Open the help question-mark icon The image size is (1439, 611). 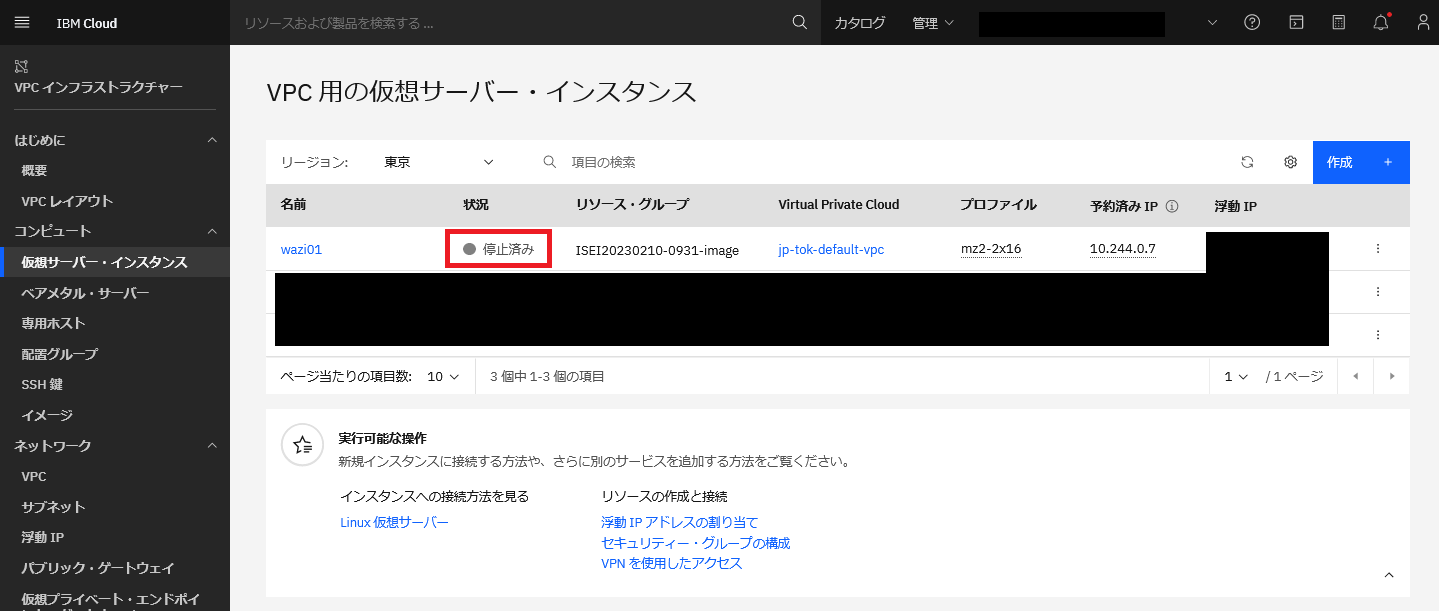[1252, 22]
